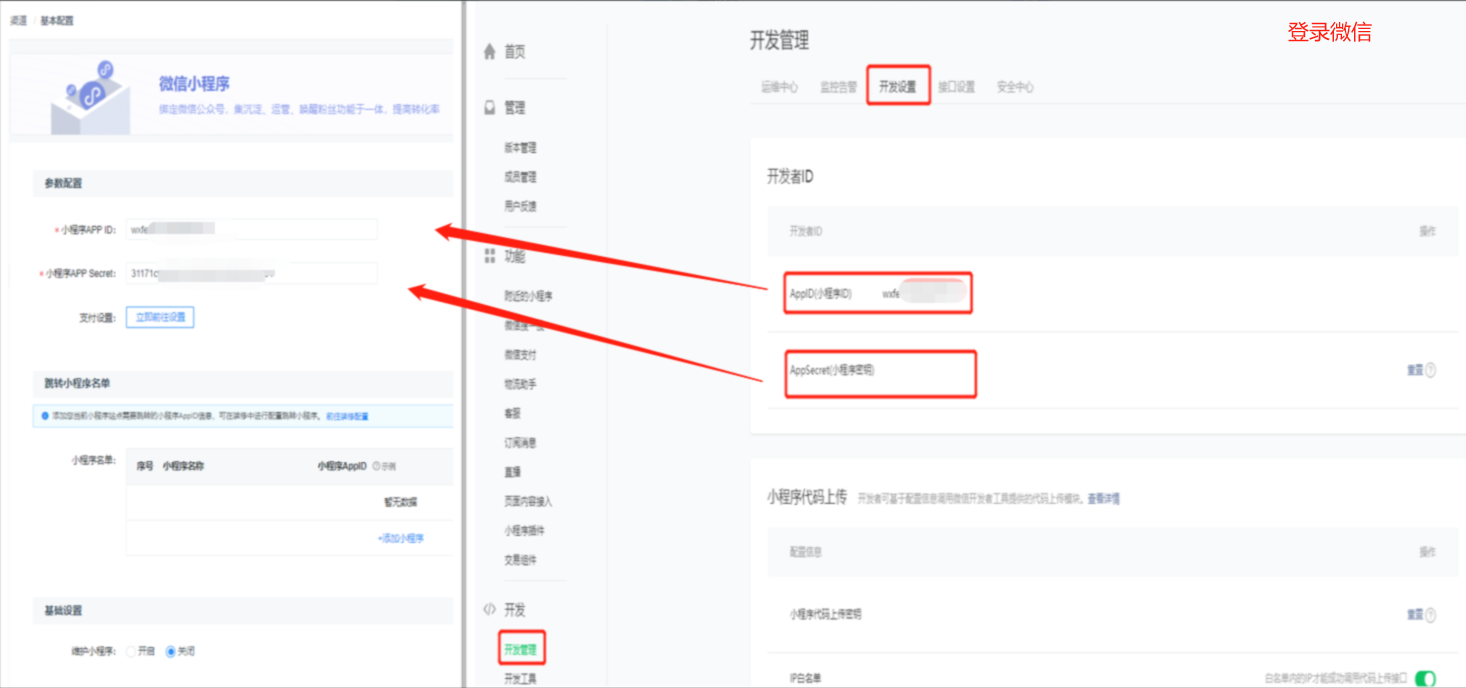
Task: Click the AppID(小程序ID) label
Action: point(821,294)
